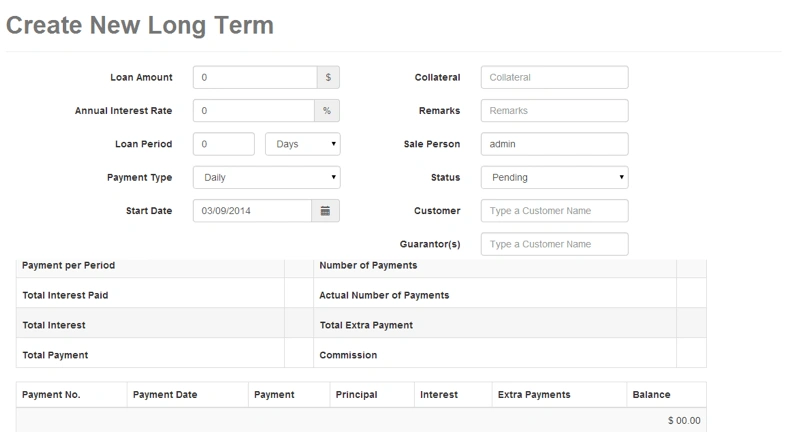Click the dollar sign addon beside Loan Amount
This screenshot has height=432, width=786.
pyautogui.click(x=328, y=77)
